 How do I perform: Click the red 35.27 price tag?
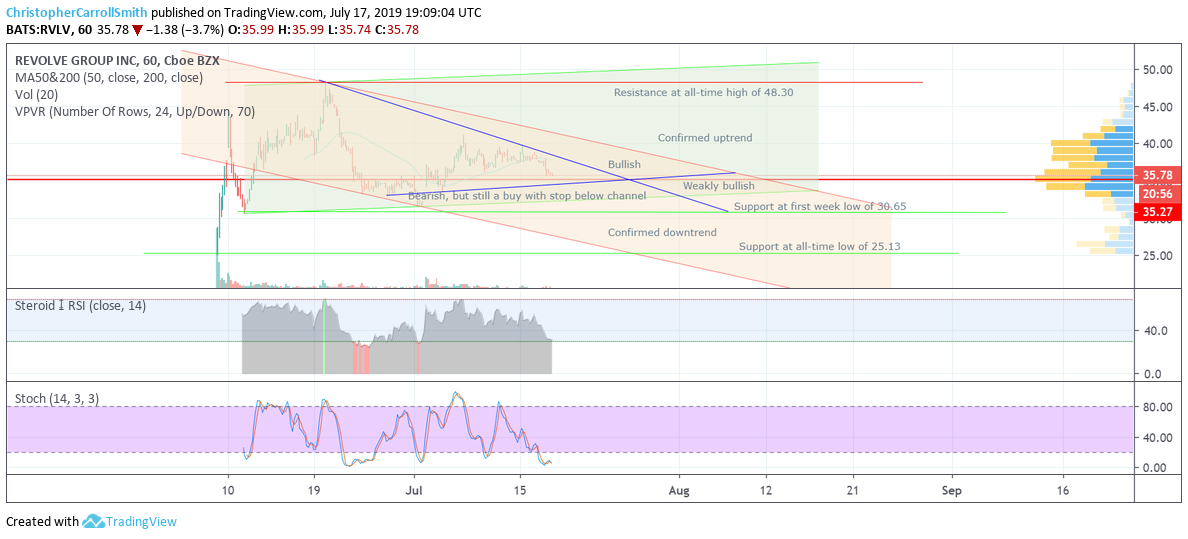tap(1158, 211)
